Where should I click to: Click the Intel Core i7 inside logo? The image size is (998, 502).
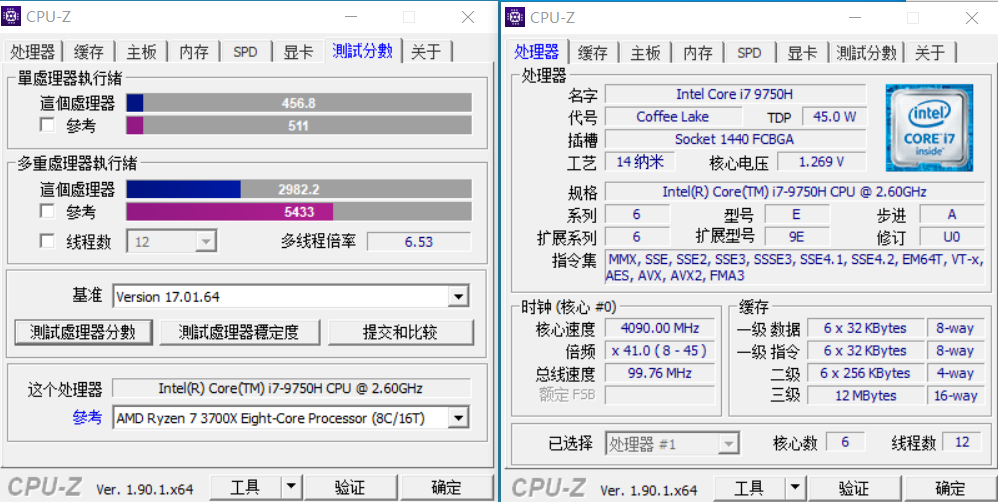click(929, 128)
